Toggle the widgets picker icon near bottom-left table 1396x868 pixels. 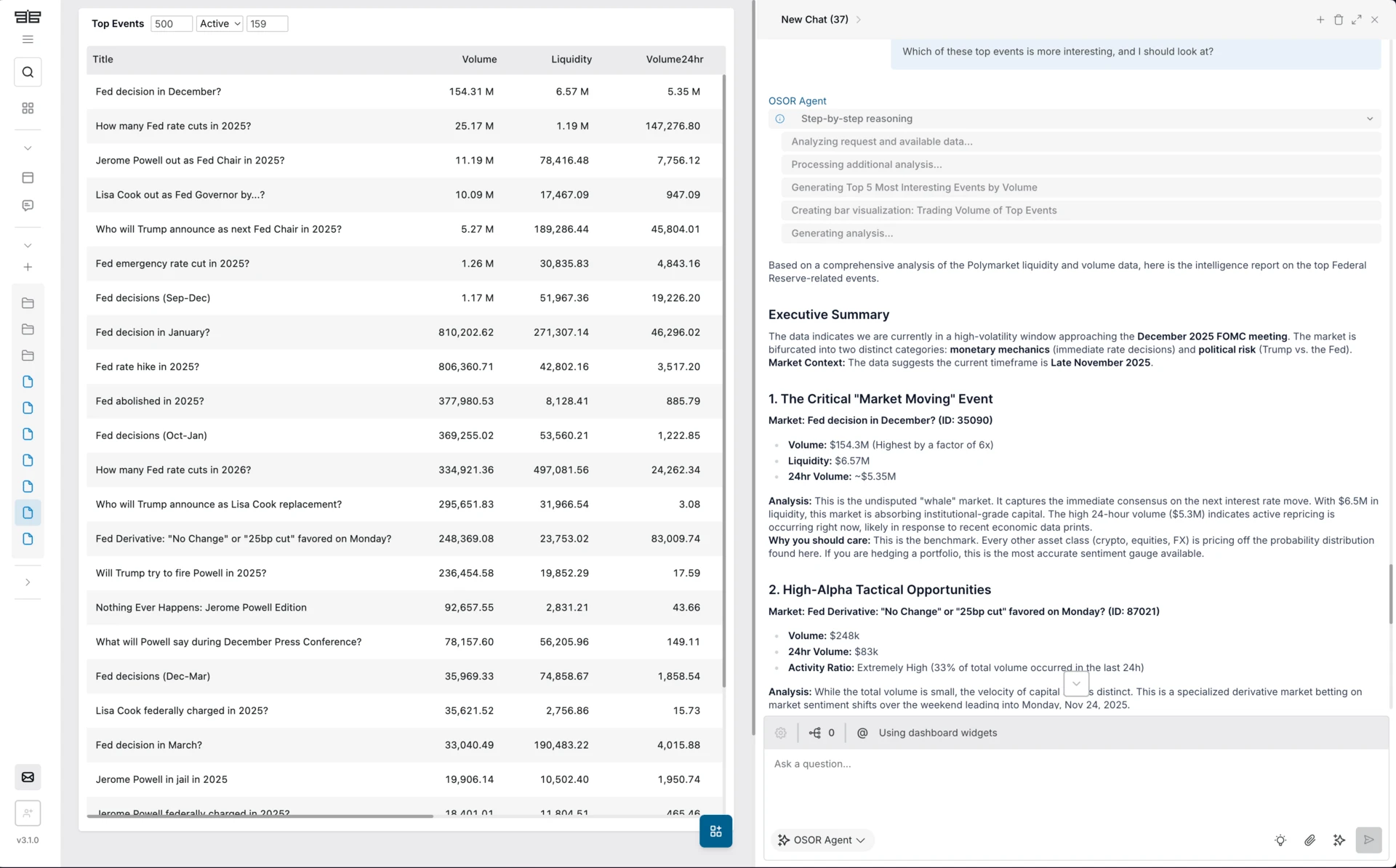pyautogui.click(x=715, y=831)
